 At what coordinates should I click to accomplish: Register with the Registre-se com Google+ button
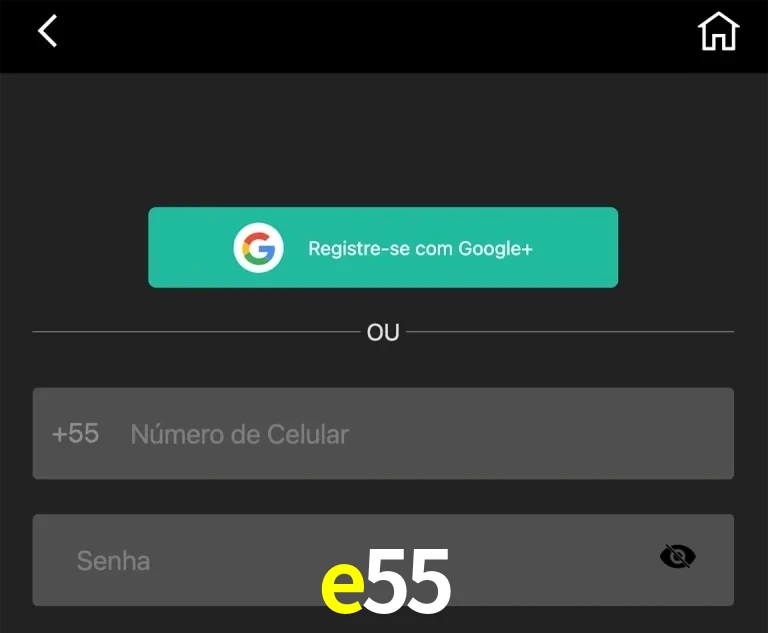[x=383, y=247]
